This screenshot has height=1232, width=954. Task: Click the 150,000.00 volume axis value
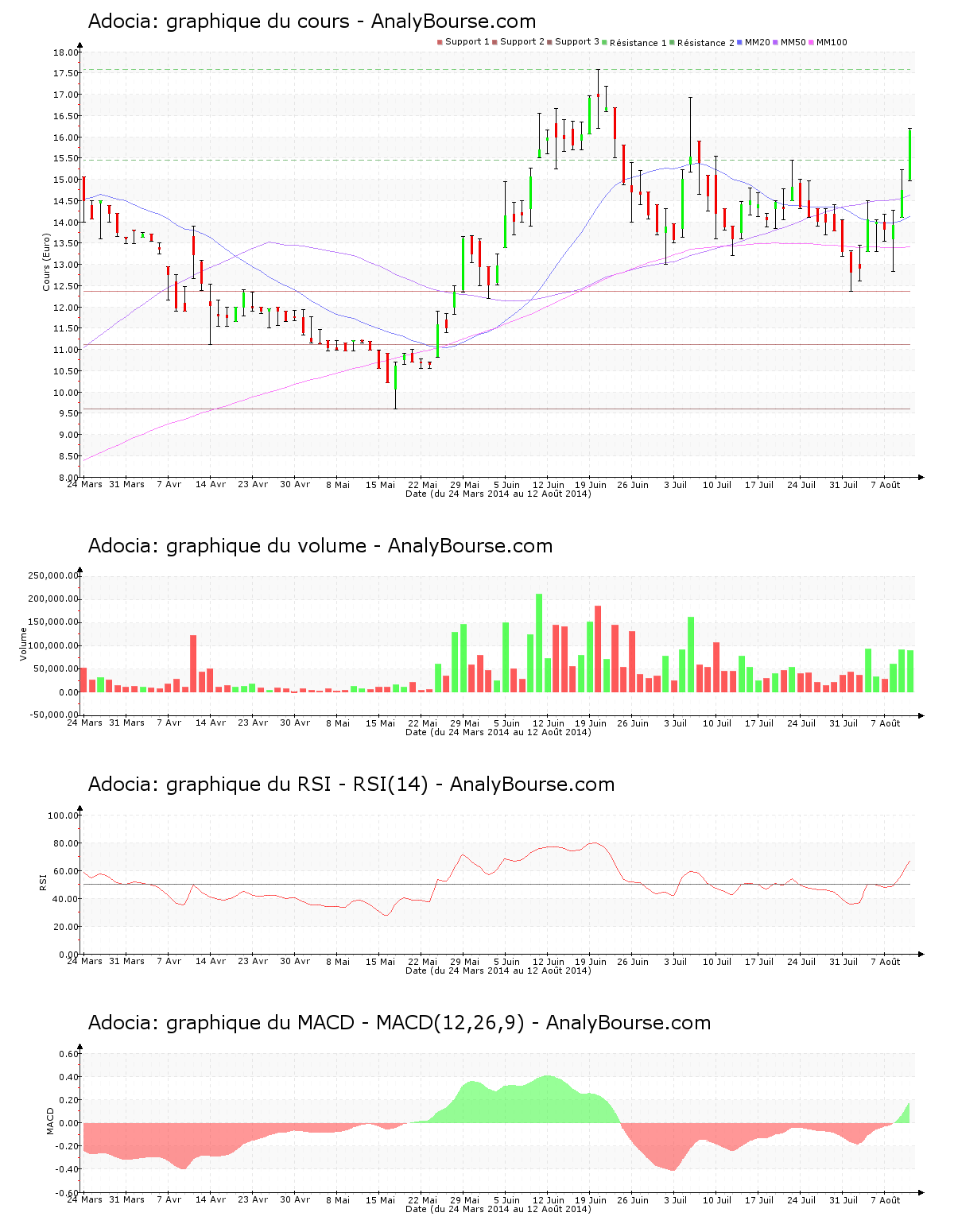pos(52,622)
